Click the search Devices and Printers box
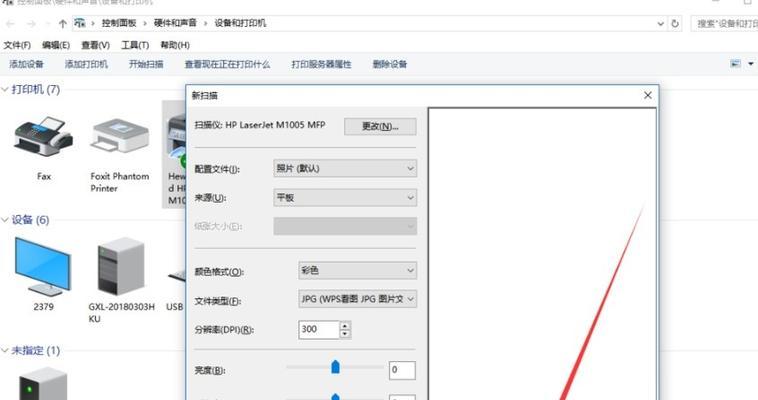Image resolution: width=758 pixels, height=400 pixels. click(x=725, y=23)
